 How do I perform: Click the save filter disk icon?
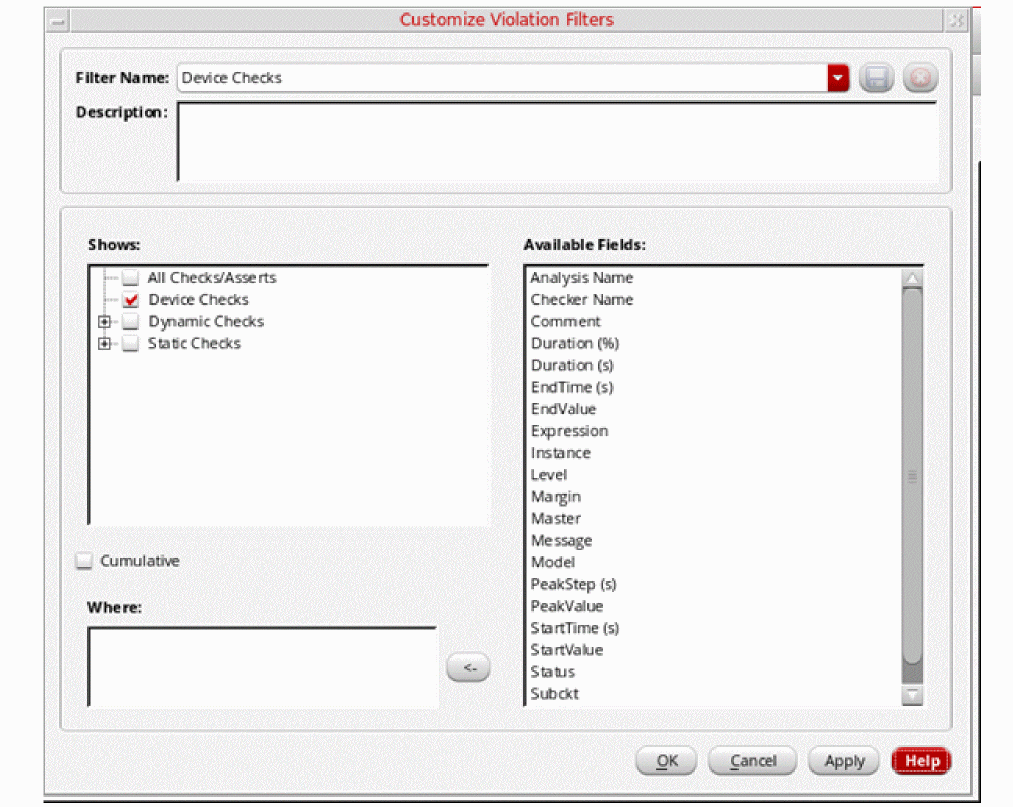(x=877, y=79)
